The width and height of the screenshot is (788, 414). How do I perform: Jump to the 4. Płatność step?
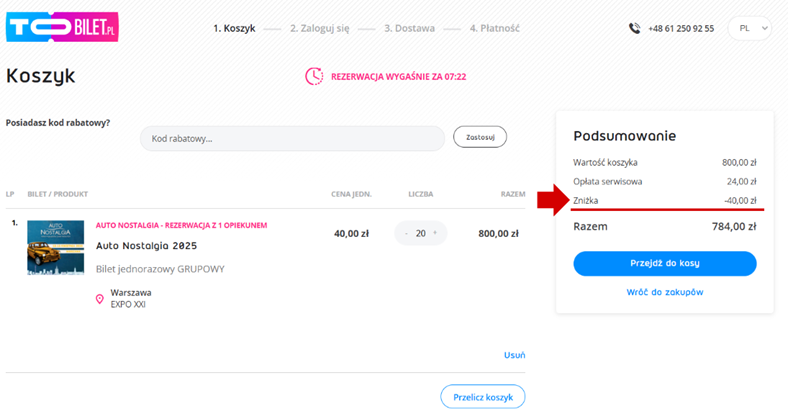click(x=495, y=28)
